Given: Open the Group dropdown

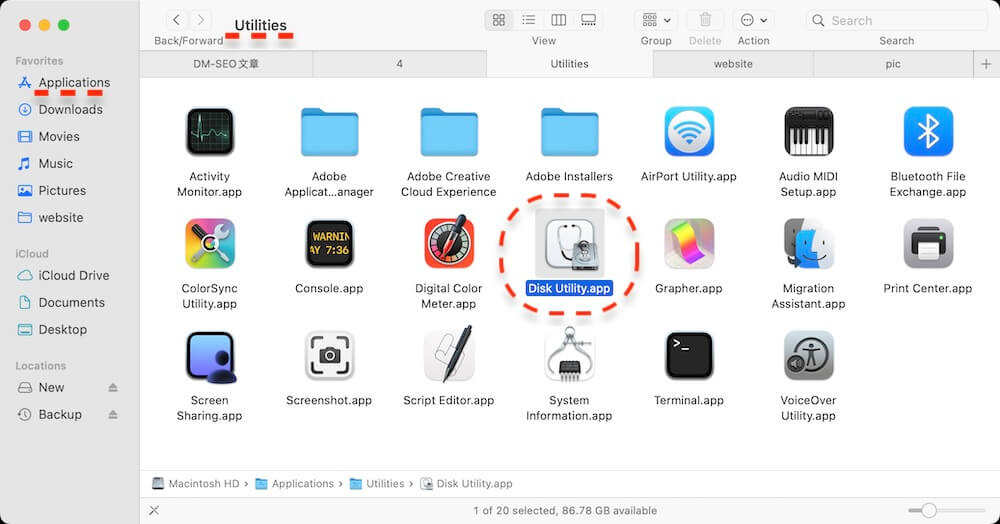Looking at the screenshot, I should (x=656, y=20).
